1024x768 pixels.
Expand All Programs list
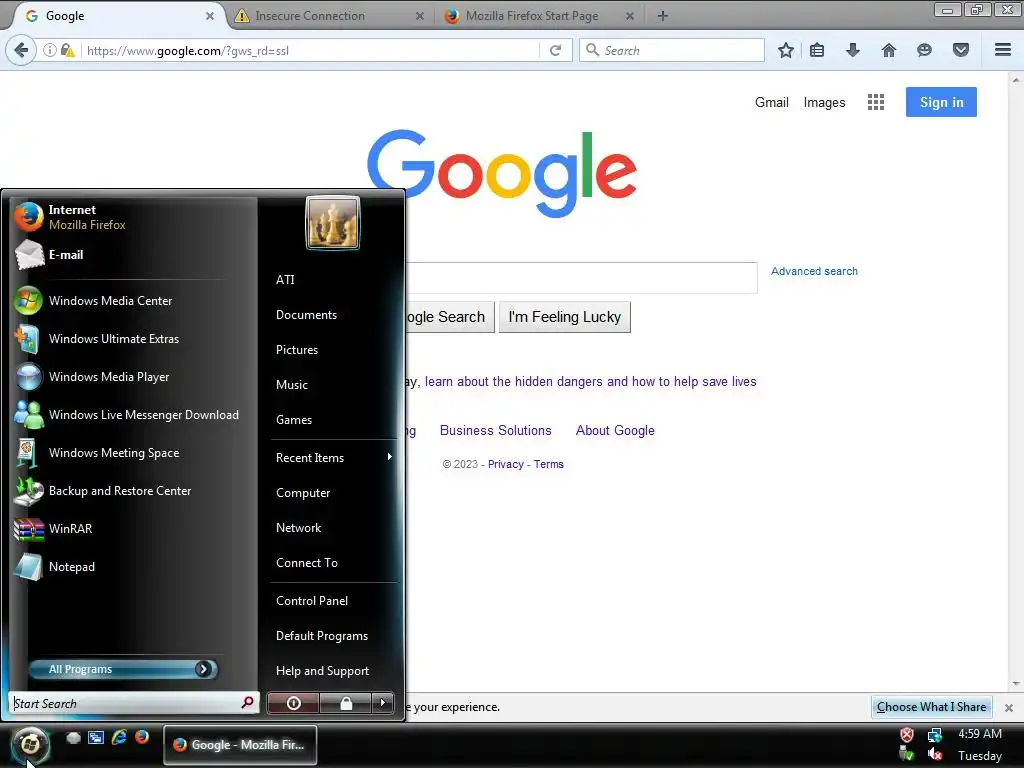(123, 669)
